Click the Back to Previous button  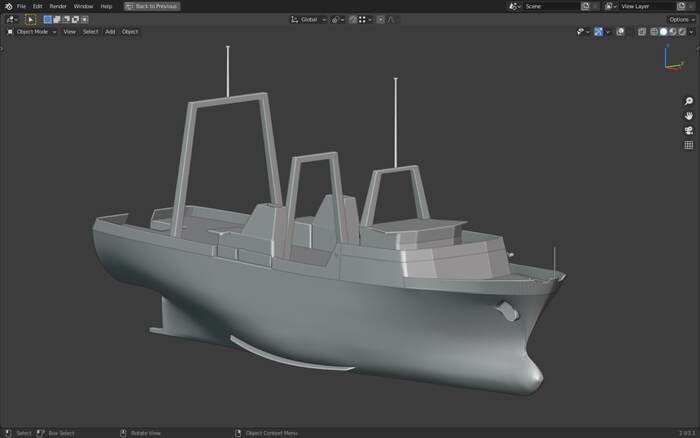152,6
